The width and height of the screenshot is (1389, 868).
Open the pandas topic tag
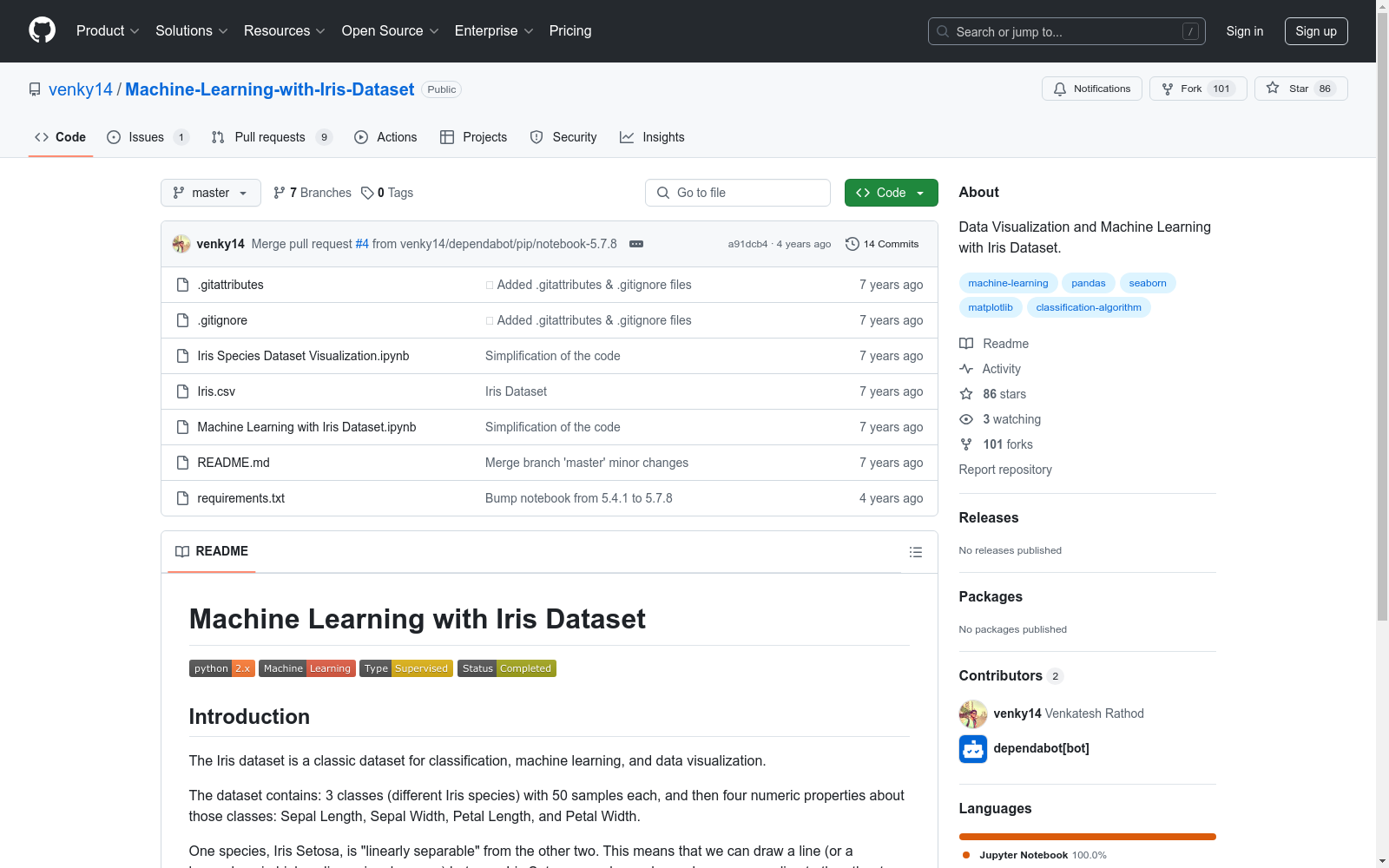coord(1089,283)
